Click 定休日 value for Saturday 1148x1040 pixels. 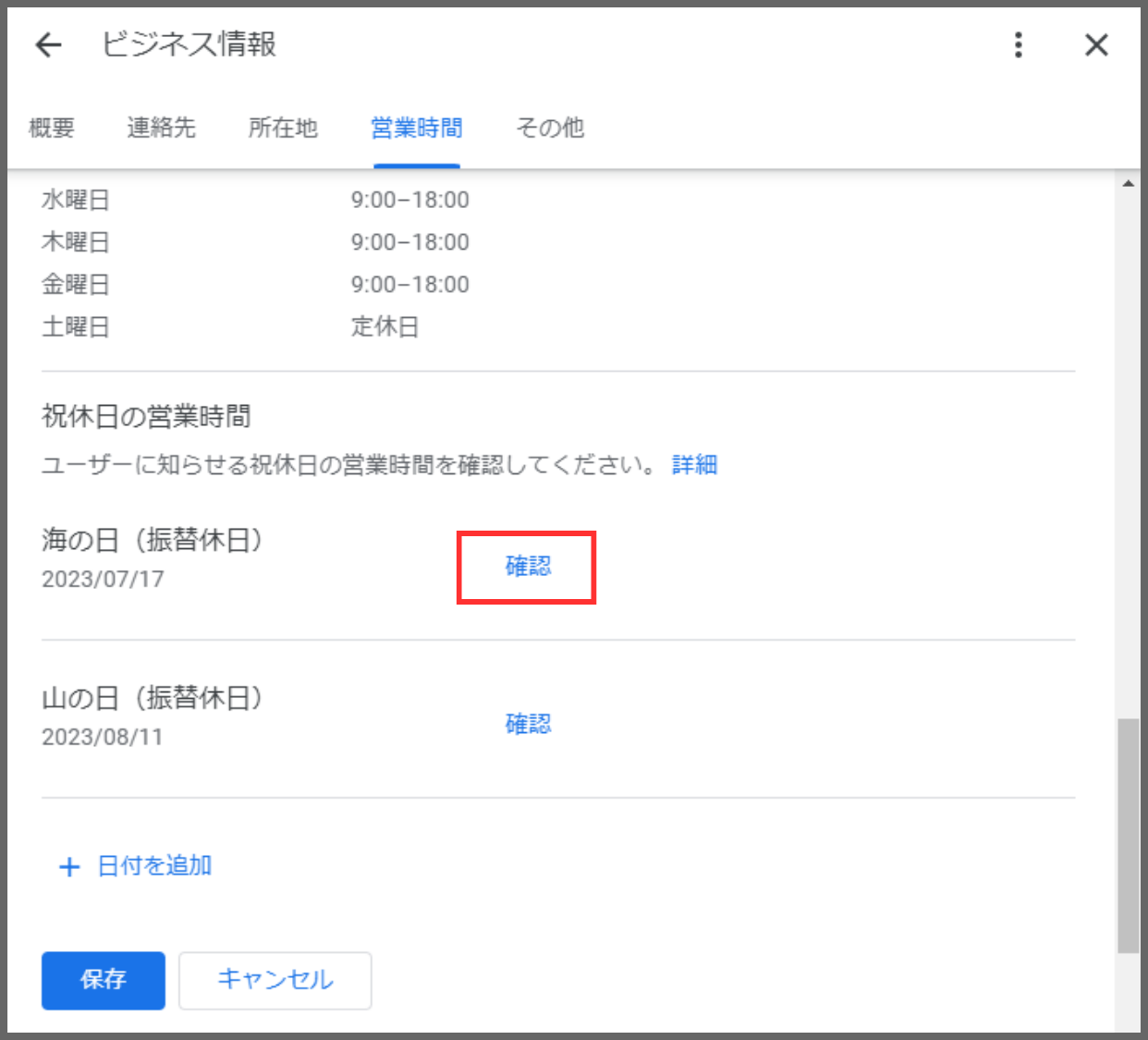tap(385, 326)
